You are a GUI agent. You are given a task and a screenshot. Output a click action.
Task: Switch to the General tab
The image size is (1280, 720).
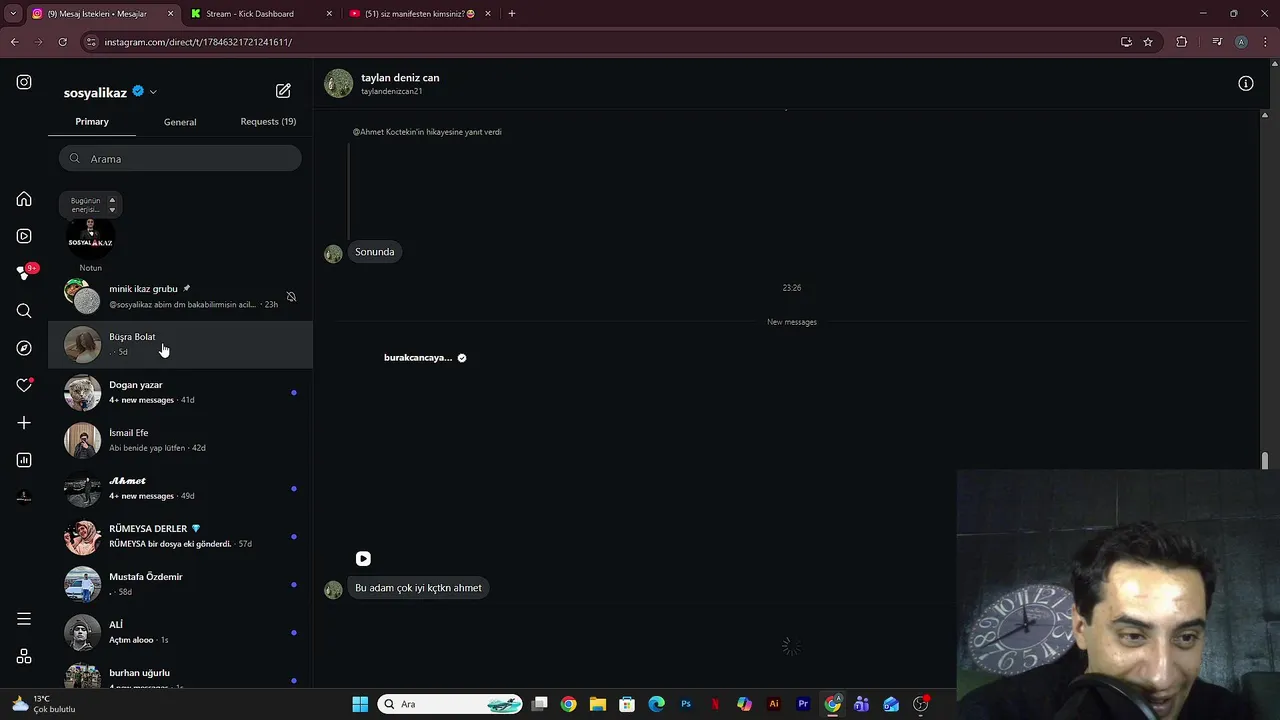(x=180, y=122)
